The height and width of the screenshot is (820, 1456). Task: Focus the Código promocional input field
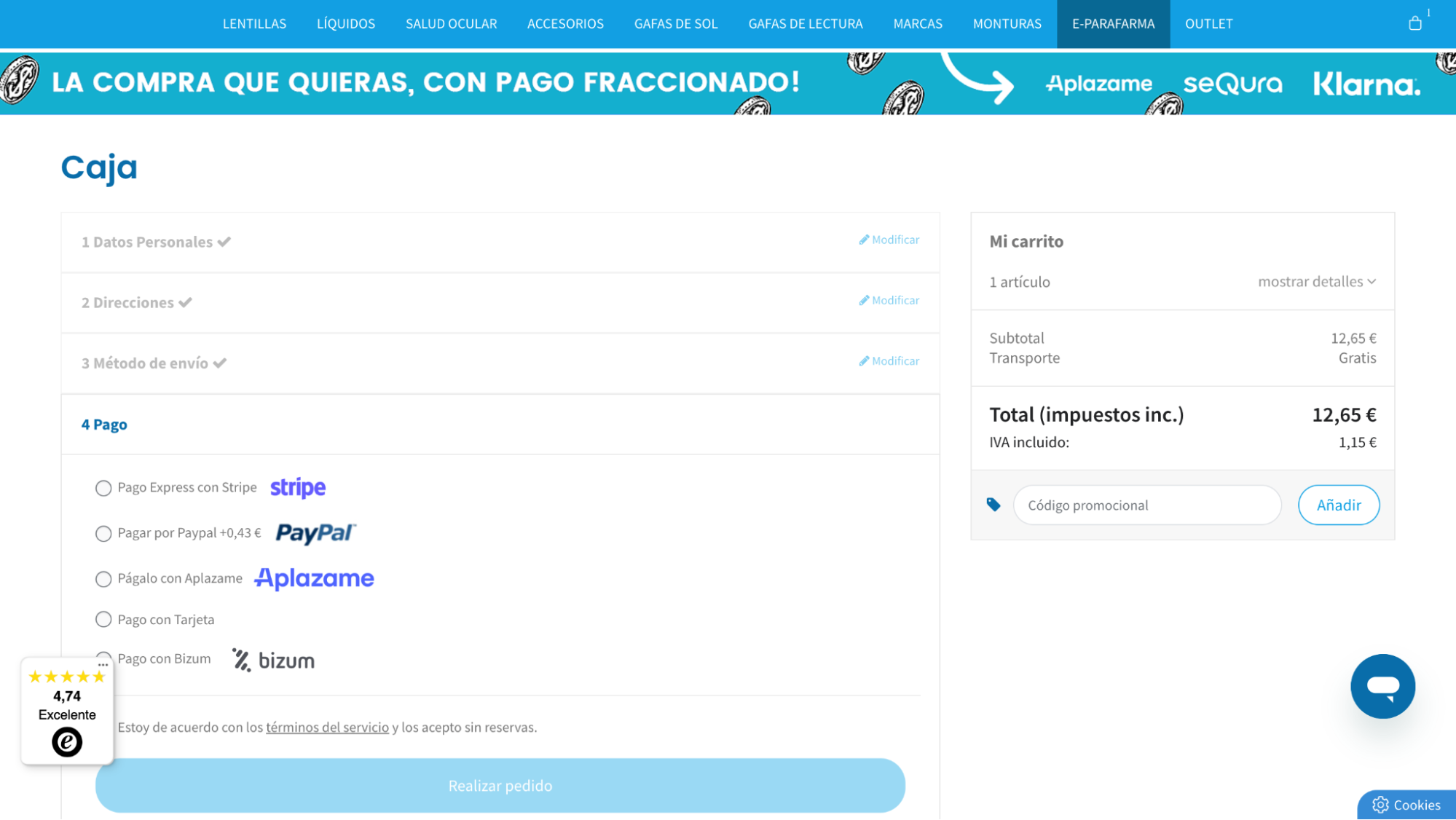click(x=1147, y=505)
